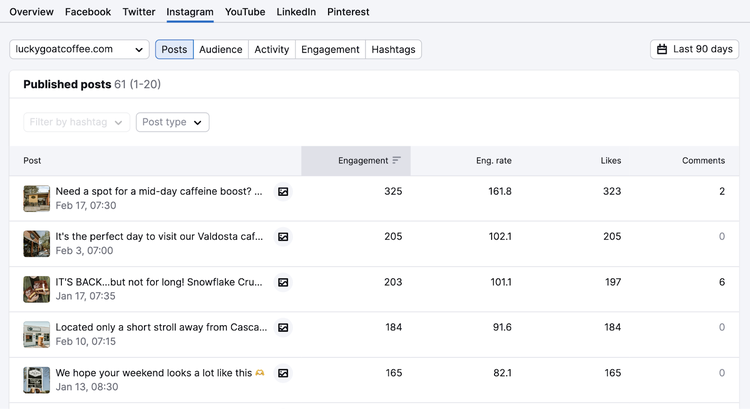Screen dimensions: 750x409
Task: Click engagement rate value 91.6
Action: tap(502, 327)
